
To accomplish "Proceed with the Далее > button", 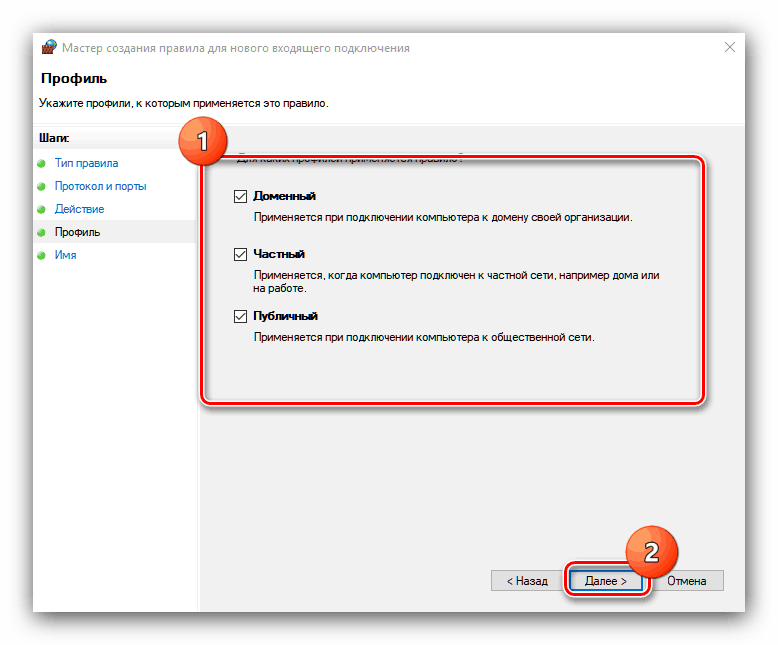I will 605,580.
